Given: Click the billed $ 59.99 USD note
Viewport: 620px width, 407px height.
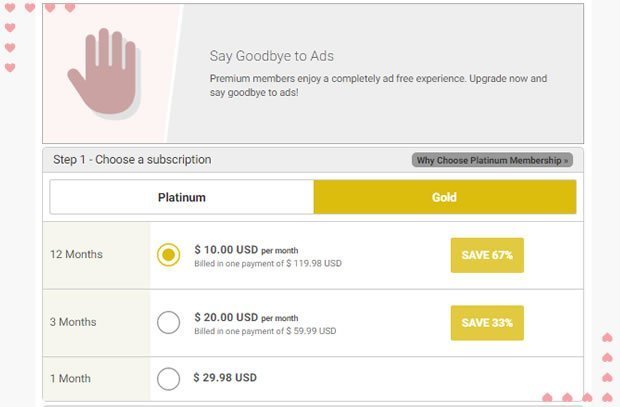Looking at the screenshot, I should point(265,331).
